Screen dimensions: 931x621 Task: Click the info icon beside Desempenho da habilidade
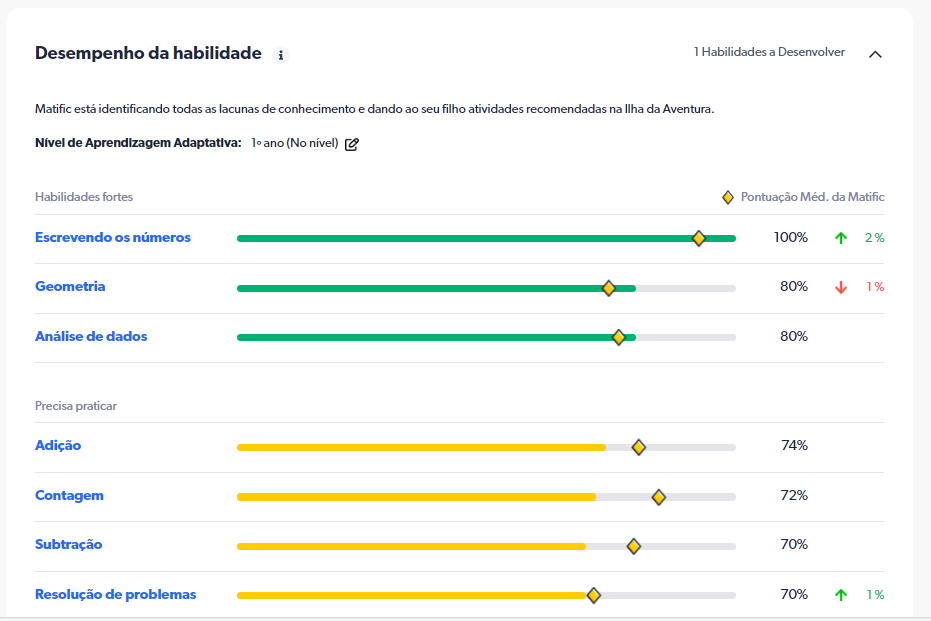point(281,55)
